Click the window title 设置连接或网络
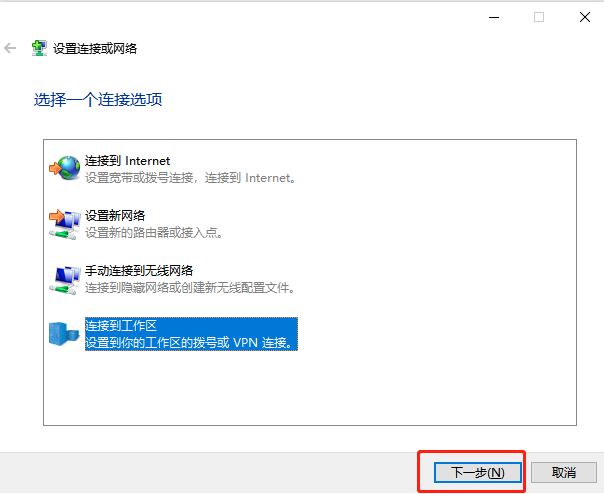The width and height of the screenshot is (604, 494). (95, 49)
